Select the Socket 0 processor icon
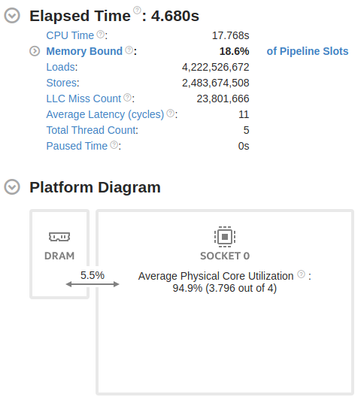 coord(225,237)
